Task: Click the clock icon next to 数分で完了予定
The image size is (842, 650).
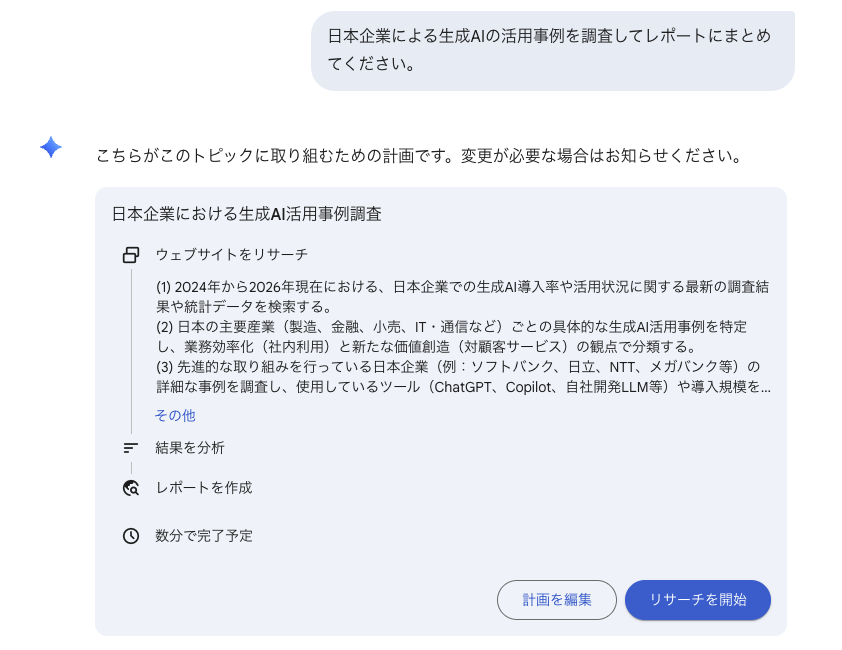Action: [x=130, y=536]
